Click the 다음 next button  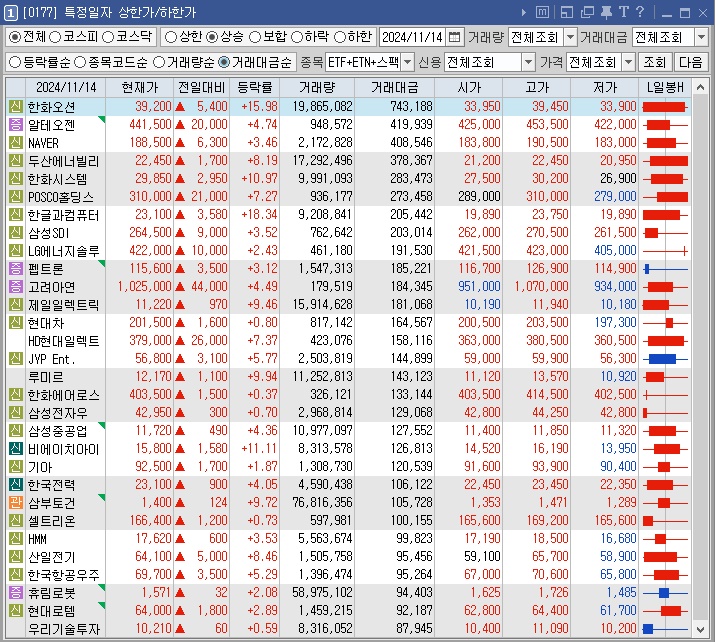pyautogui.click(x=690, y=62)
